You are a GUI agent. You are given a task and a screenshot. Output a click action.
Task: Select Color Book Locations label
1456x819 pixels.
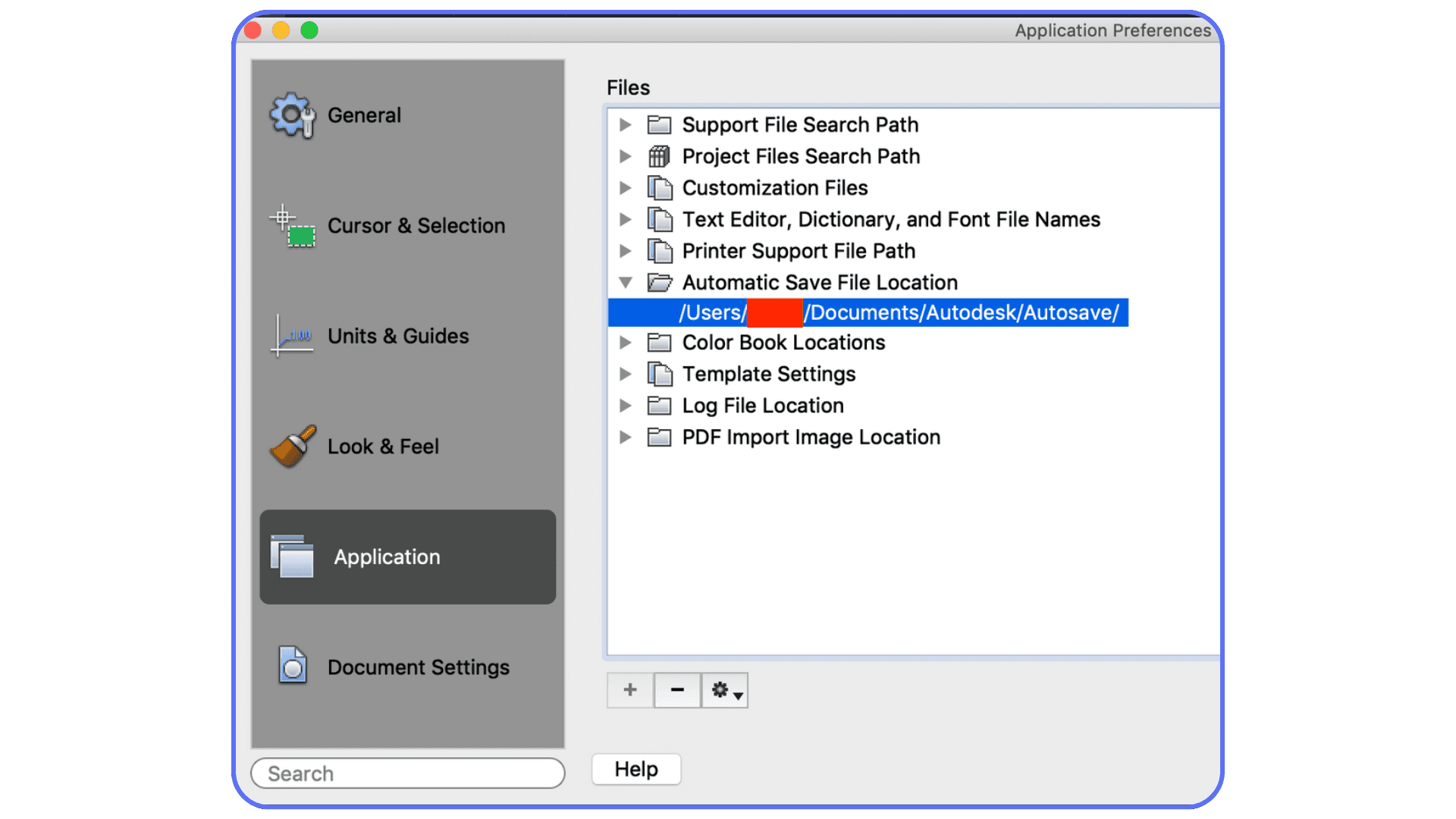tap(783, 343)
